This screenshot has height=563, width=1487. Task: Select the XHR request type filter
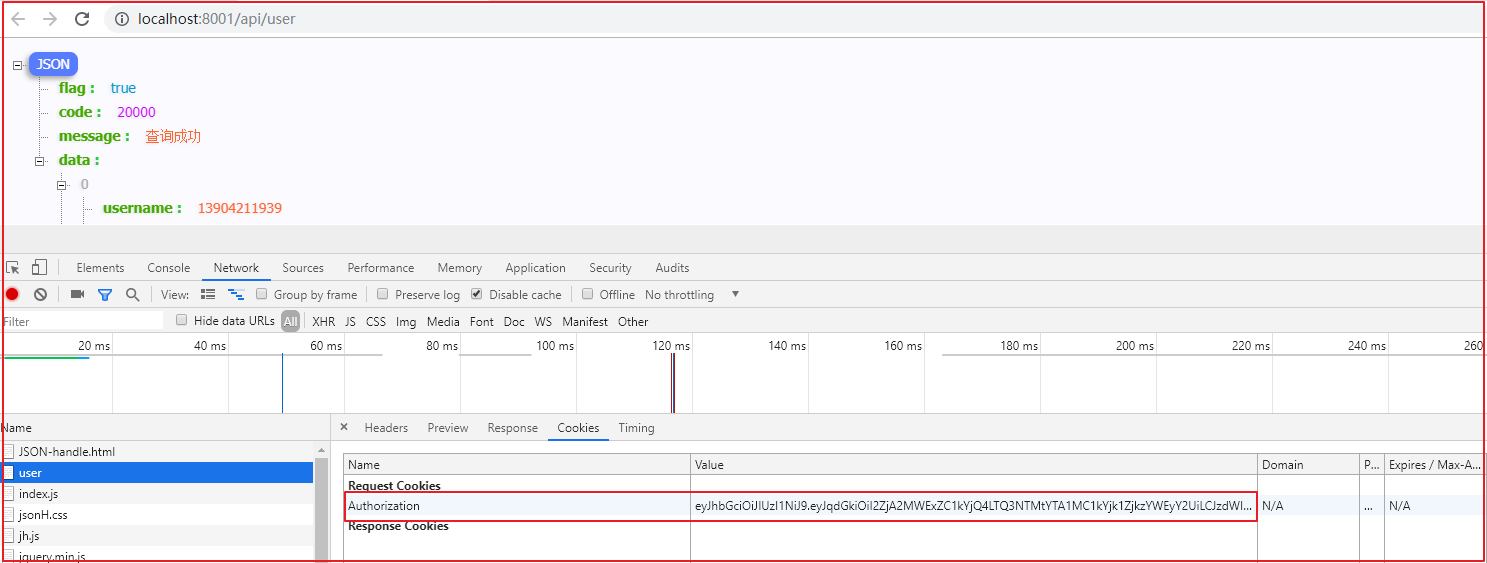323,321
